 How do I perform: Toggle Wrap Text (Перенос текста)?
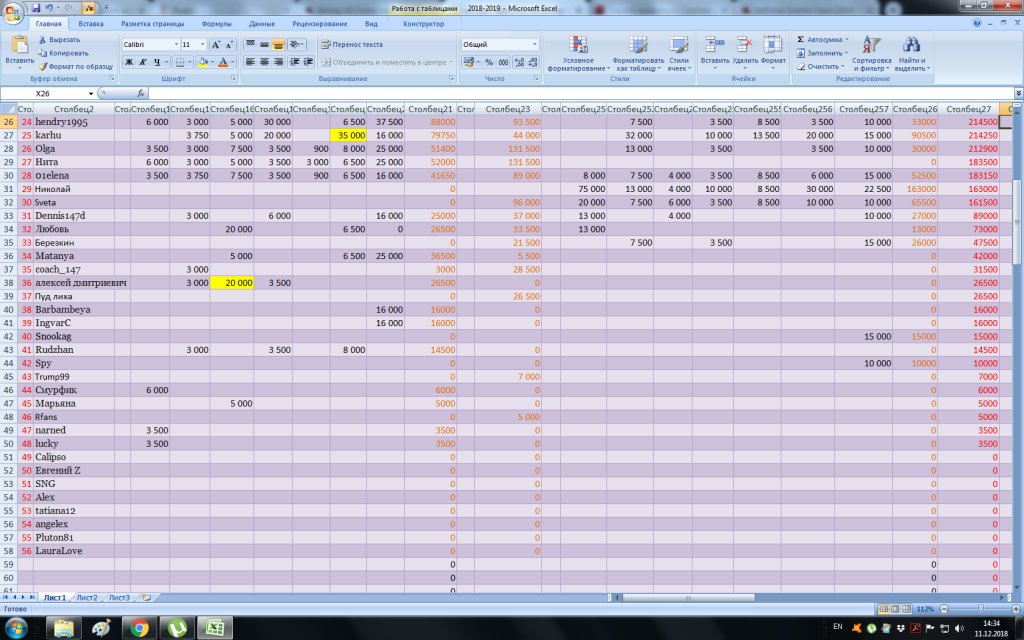[351, 44]
